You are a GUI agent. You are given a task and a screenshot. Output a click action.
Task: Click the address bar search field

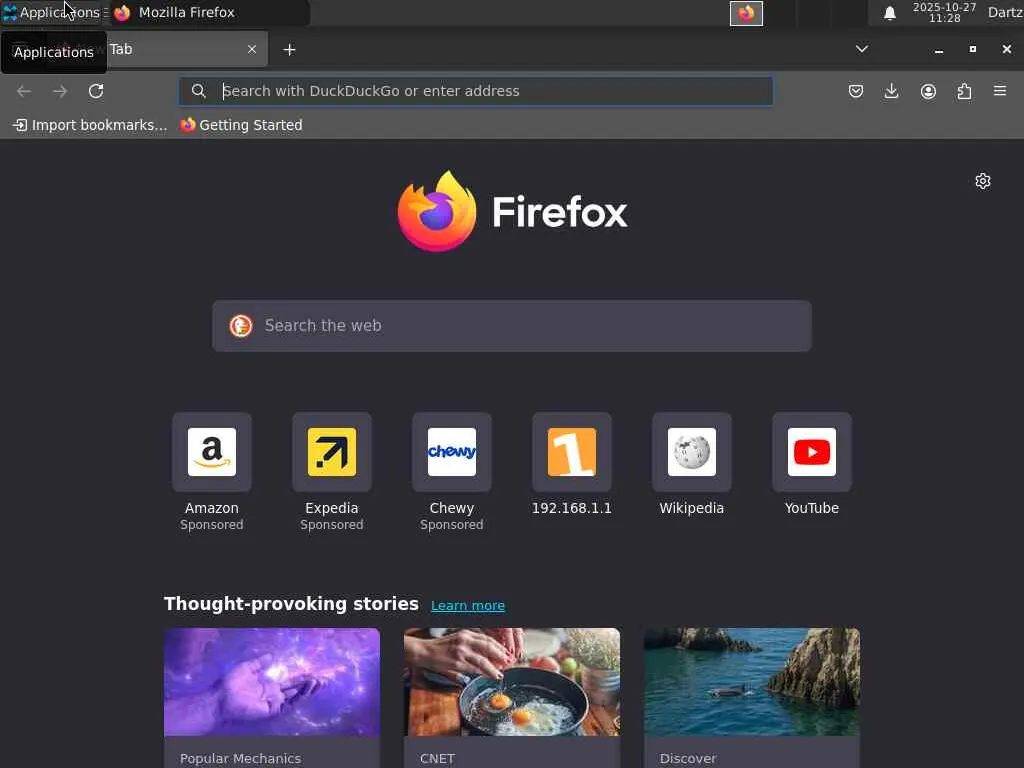(x=477, y=91)
